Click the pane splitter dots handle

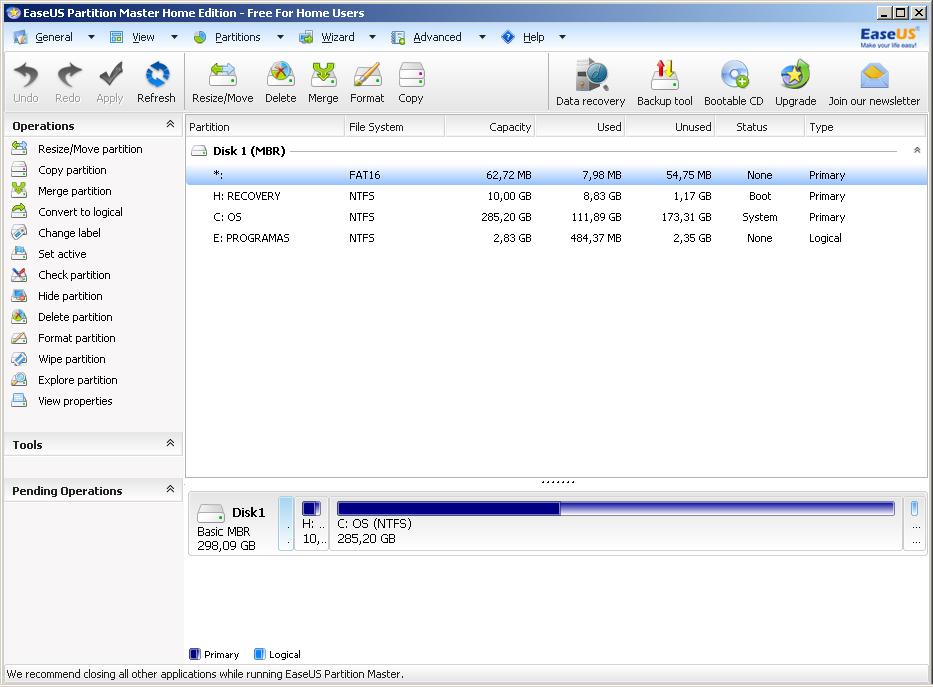coord(558,482)
